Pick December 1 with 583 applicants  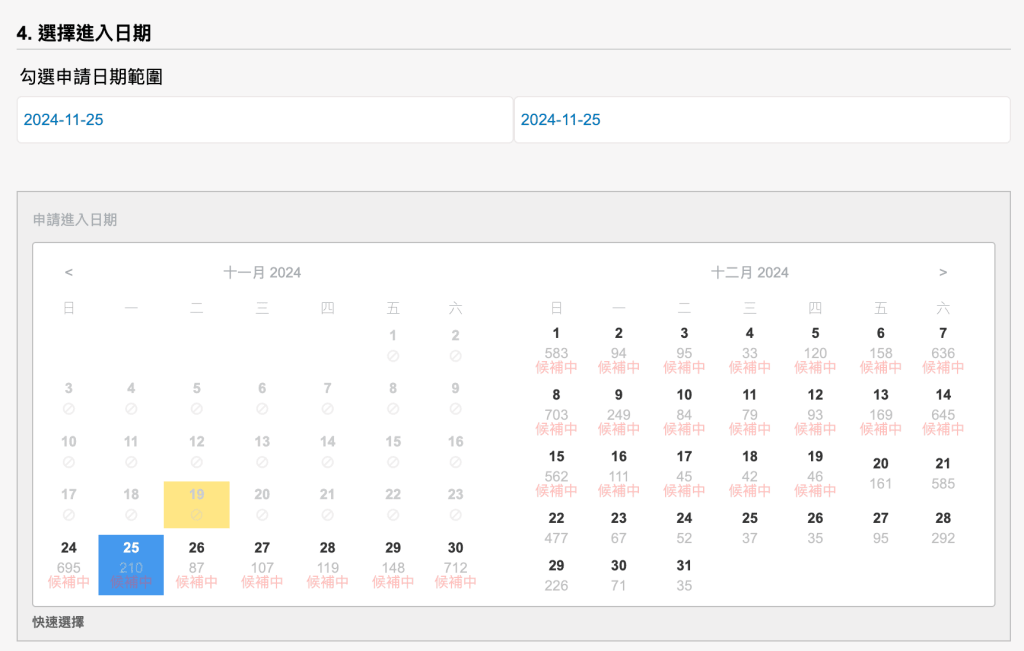[x=556, y=350]
